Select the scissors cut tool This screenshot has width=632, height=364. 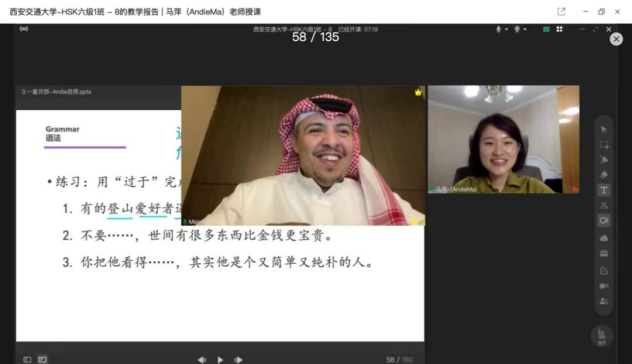pos(603,205)
